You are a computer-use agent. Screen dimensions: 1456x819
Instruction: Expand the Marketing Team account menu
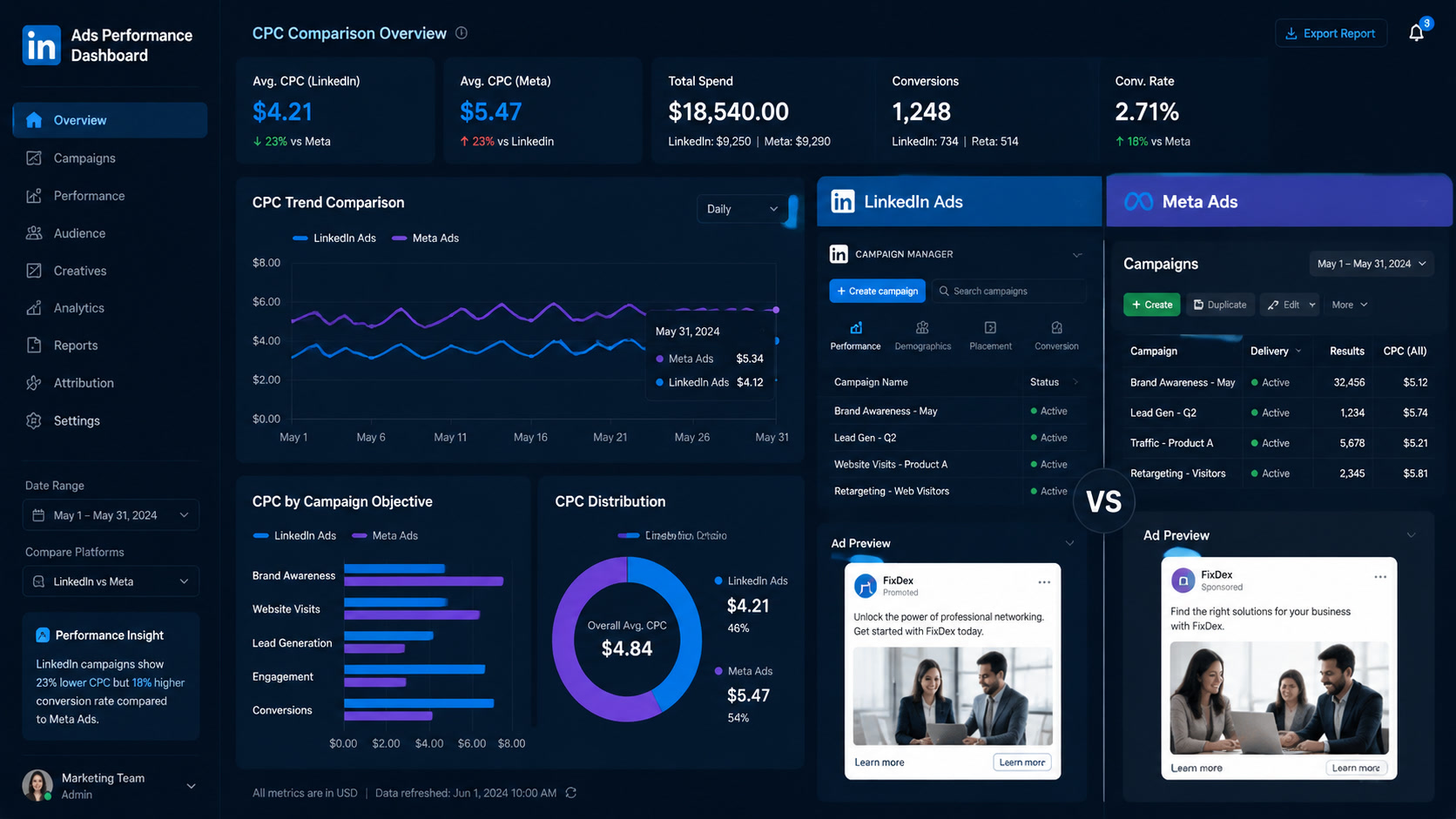tap(191, 786)
